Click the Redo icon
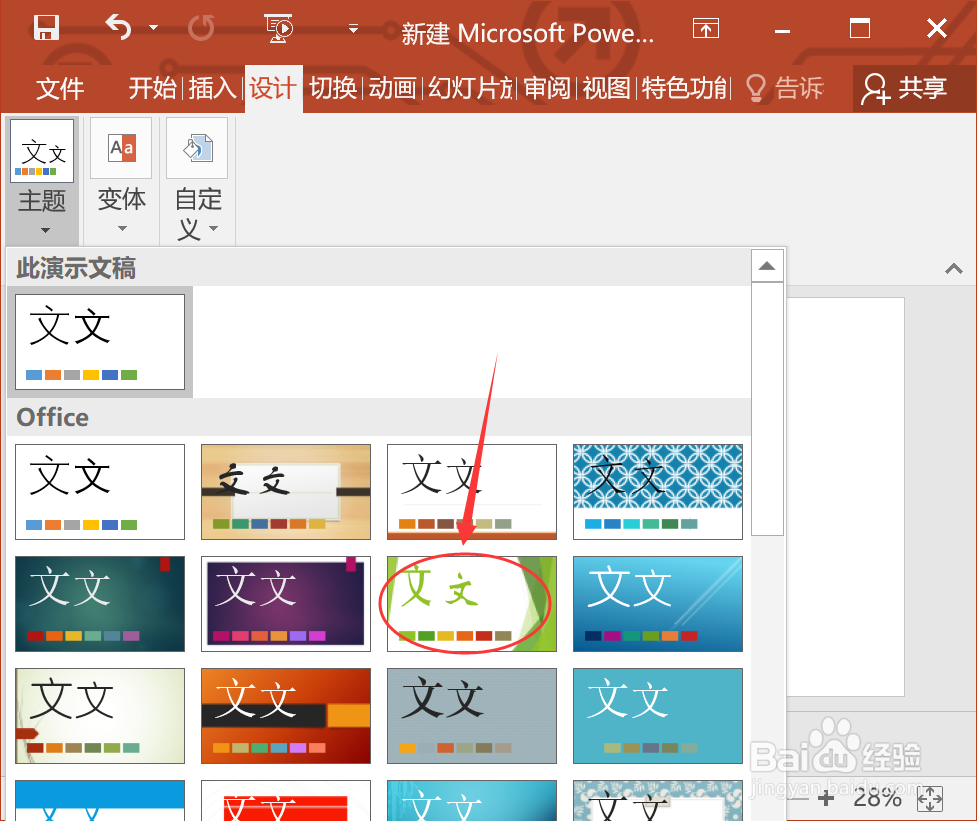 [201, 28]
